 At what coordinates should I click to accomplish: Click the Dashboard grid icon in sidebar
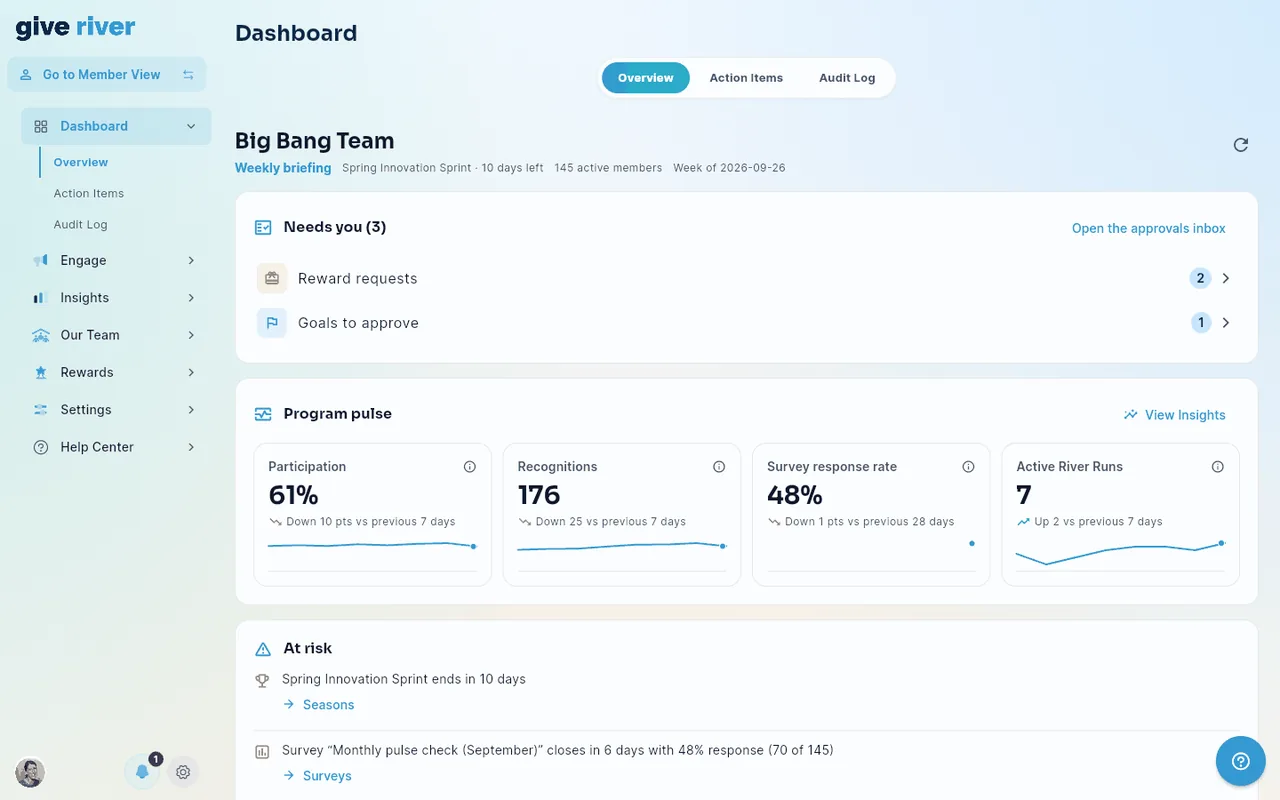coord(41,126)
